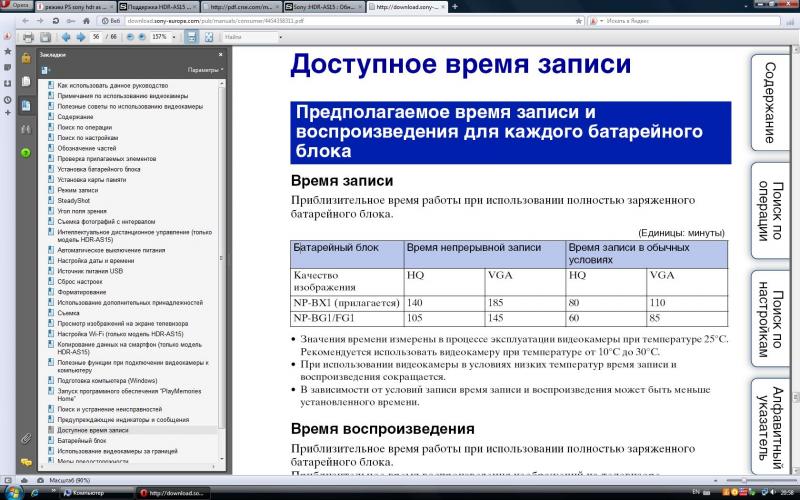800x500 pixels.
Task: Click the browser zoom slider in status bar
Action: click(x=760, y=480)
